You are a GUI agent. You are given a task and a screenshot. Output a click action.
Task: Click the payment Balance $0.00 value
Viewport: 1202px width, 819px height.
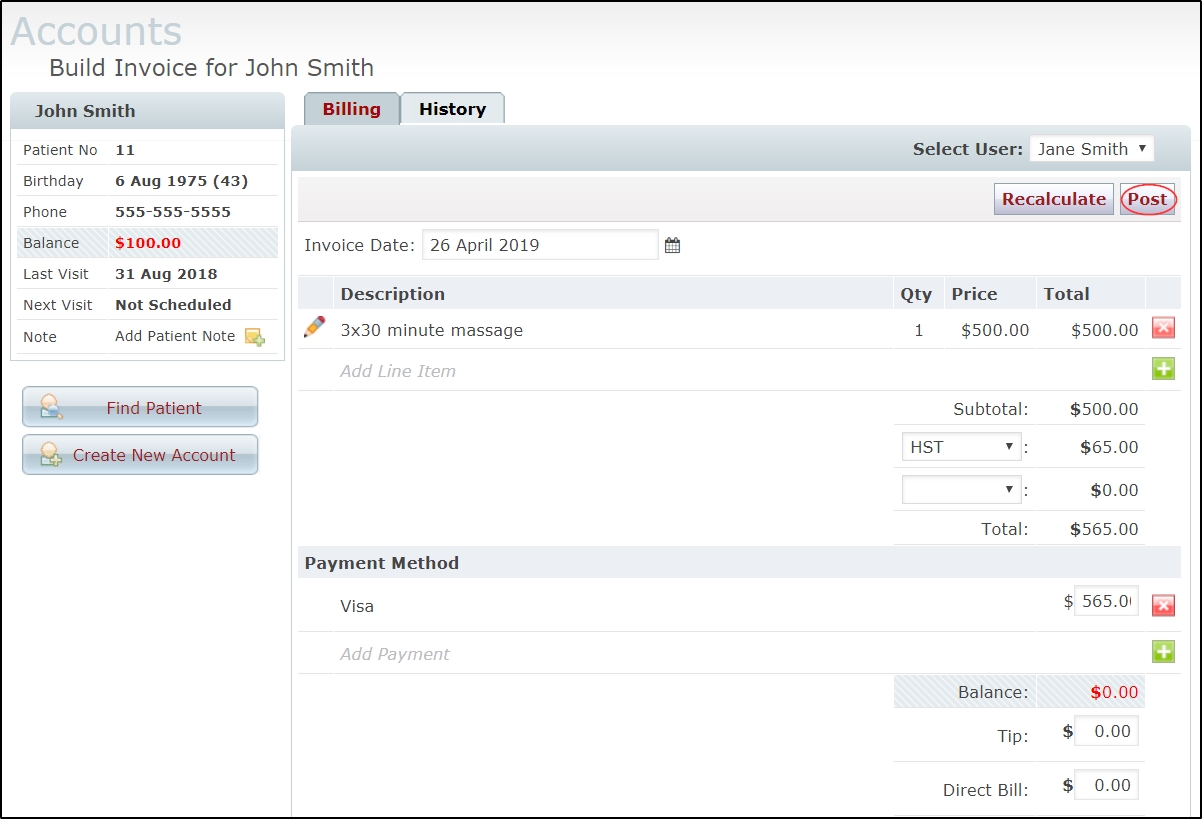point(1114,692)
